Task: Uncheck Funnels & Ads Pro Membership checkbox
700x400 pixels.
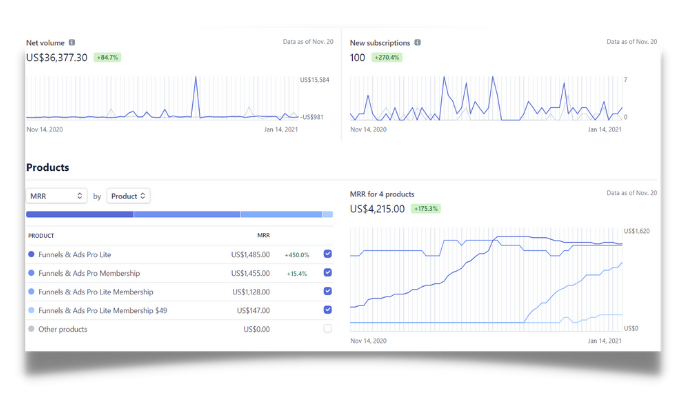Action: pyautogui.click(x=328, y=273)
